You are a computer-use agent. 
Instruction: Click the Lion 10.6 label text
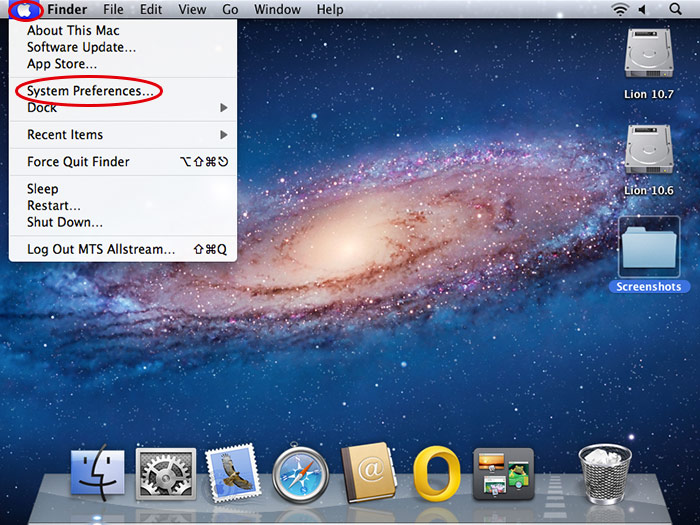(x=649, y=191)
